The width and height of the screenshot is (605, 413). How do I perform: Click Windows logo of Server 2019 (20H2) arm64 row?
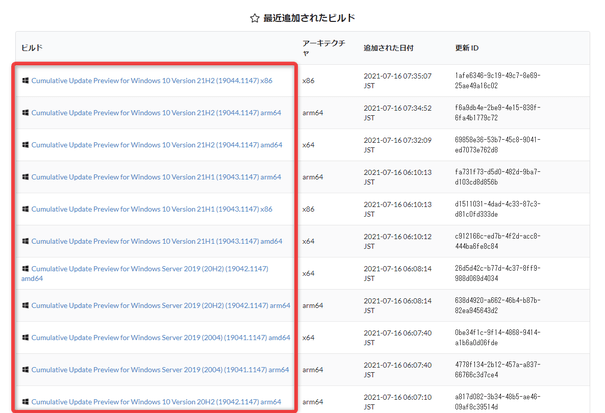25,305
